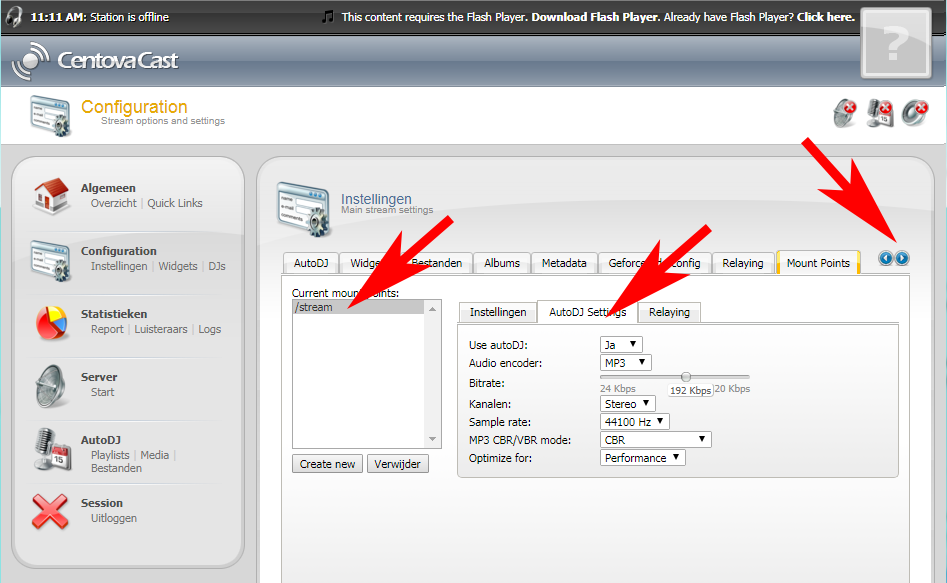The image size is (947, 583).
Task: Click the Download Flash Player link
Action: [594, 17]
